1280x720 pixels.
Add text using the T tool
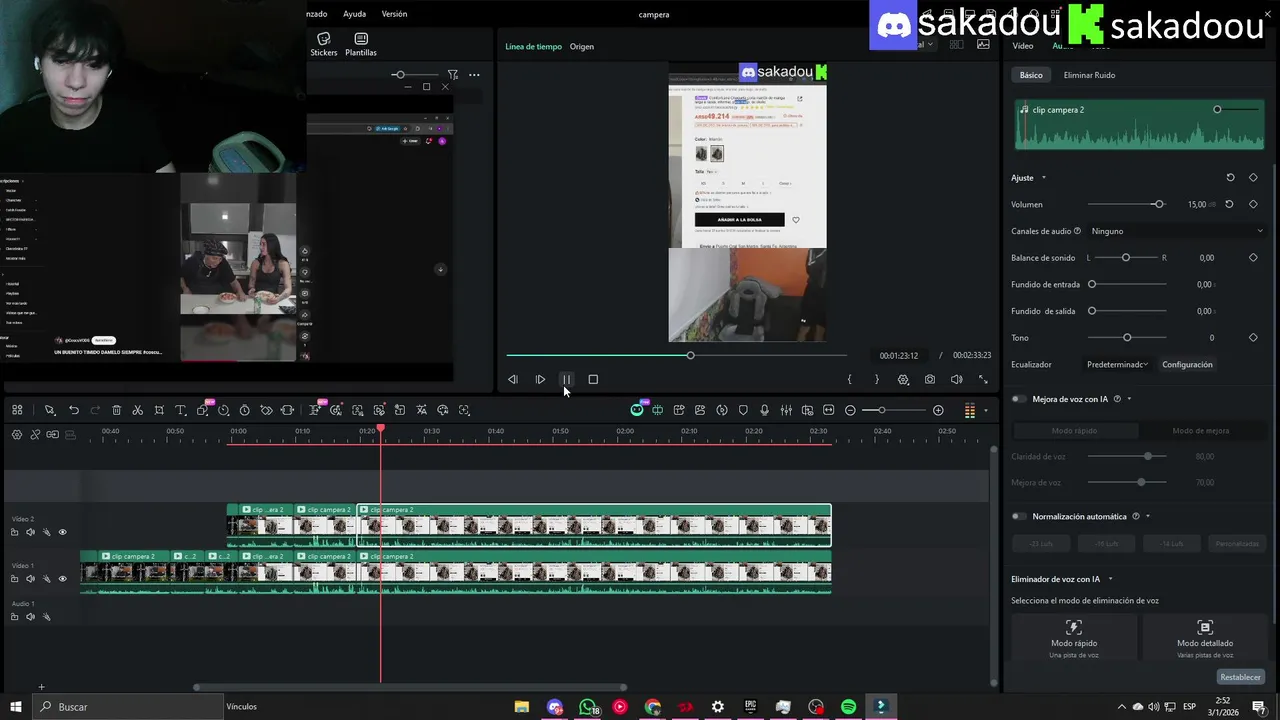181,410
